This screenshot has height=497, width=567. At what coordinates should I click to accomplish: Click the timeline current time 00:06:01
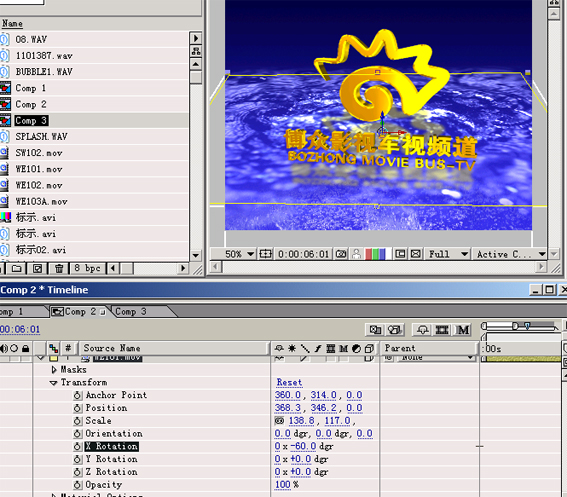point(20,330)
